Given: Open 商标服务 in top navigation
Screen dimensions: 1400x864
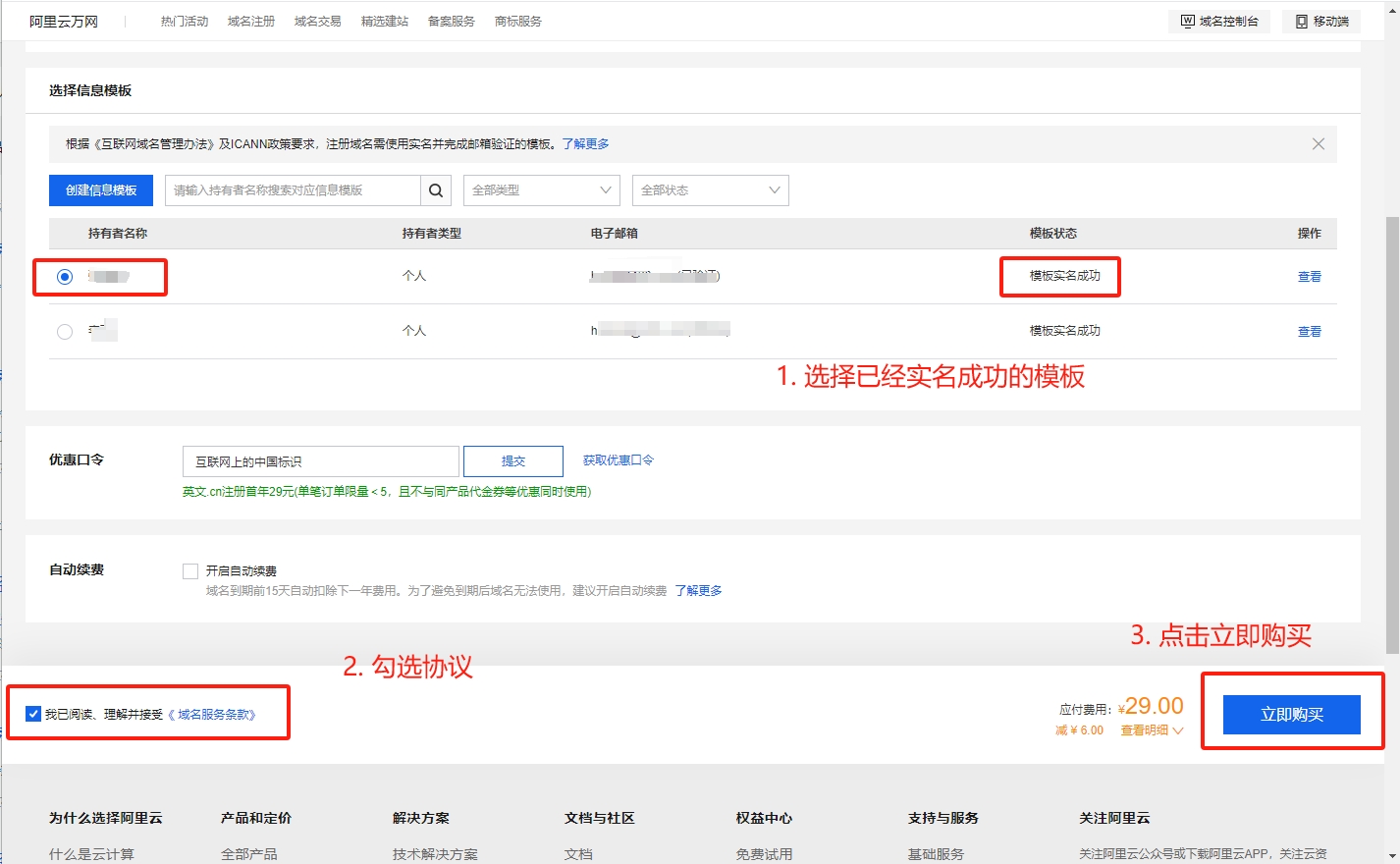Looking at the screenshot, I should pos(518,22).
